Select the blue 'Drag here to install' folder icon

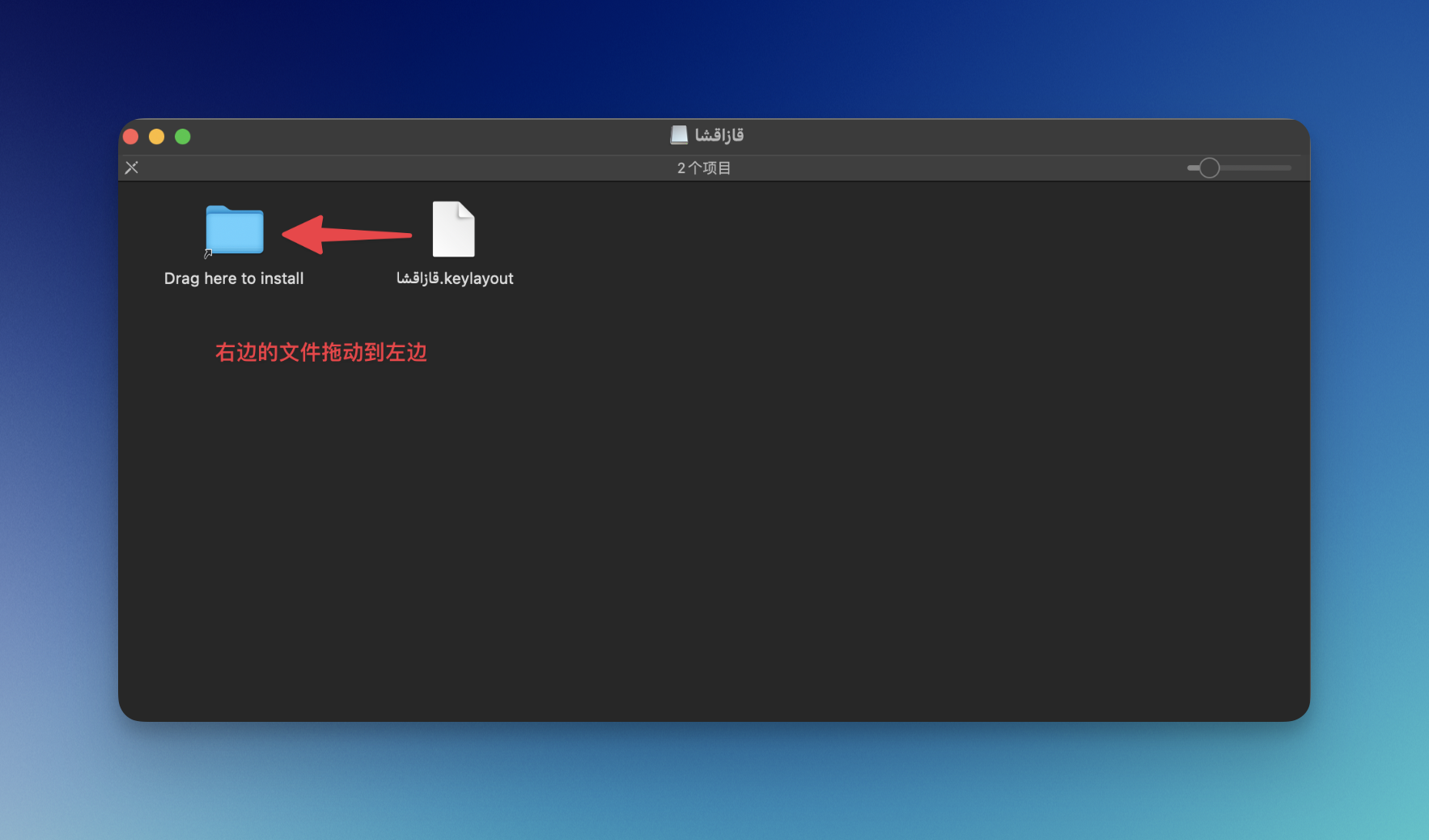pos(235,230)
